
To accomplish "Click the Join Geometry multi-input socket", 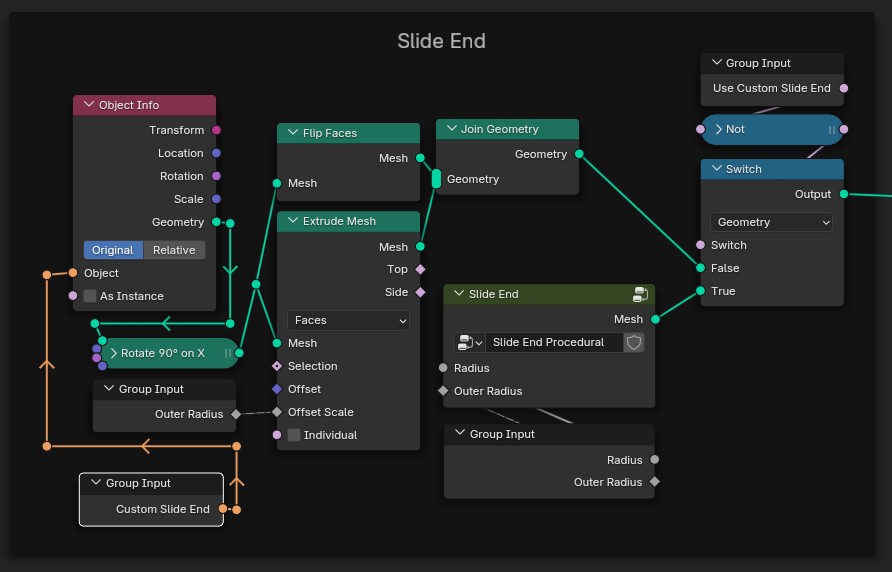I will coord(436,179).
